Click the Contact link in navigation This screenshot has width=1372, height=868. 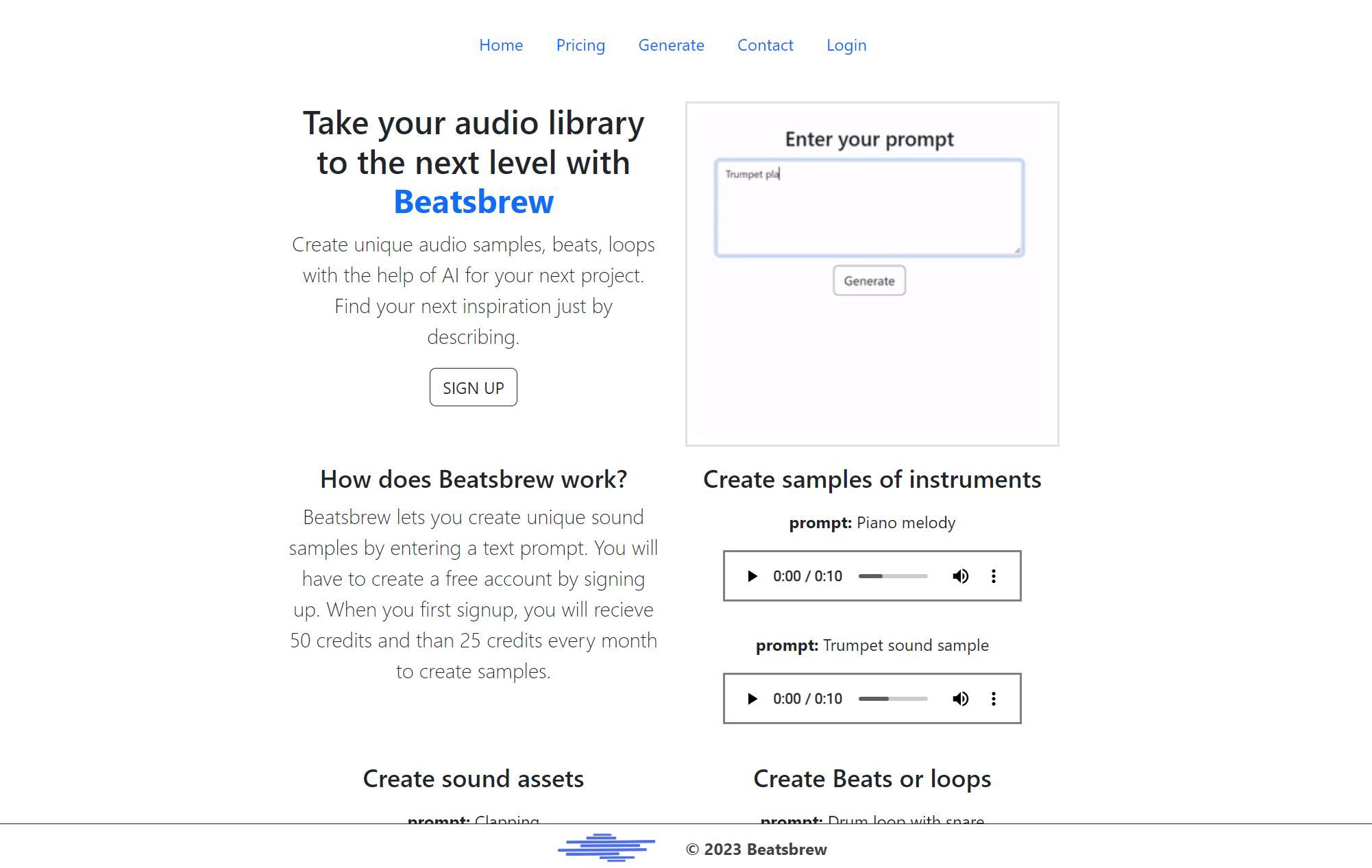pyautogui.click(x=765, y=44)
